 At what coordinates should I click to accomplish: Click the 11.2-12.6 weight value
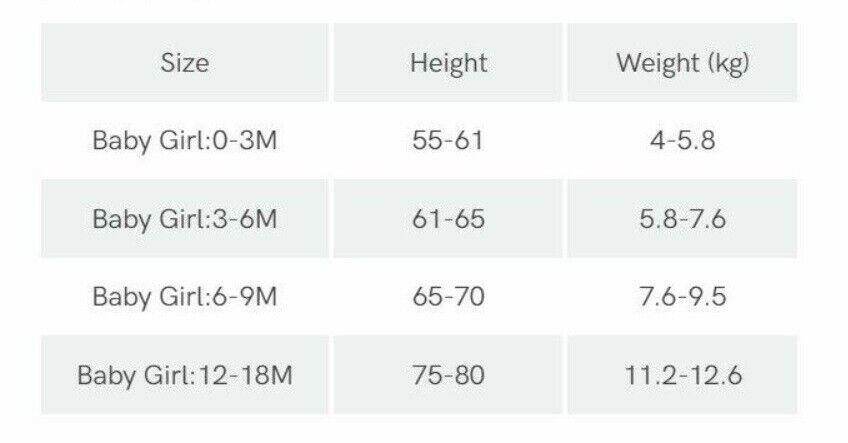point(682,376)
